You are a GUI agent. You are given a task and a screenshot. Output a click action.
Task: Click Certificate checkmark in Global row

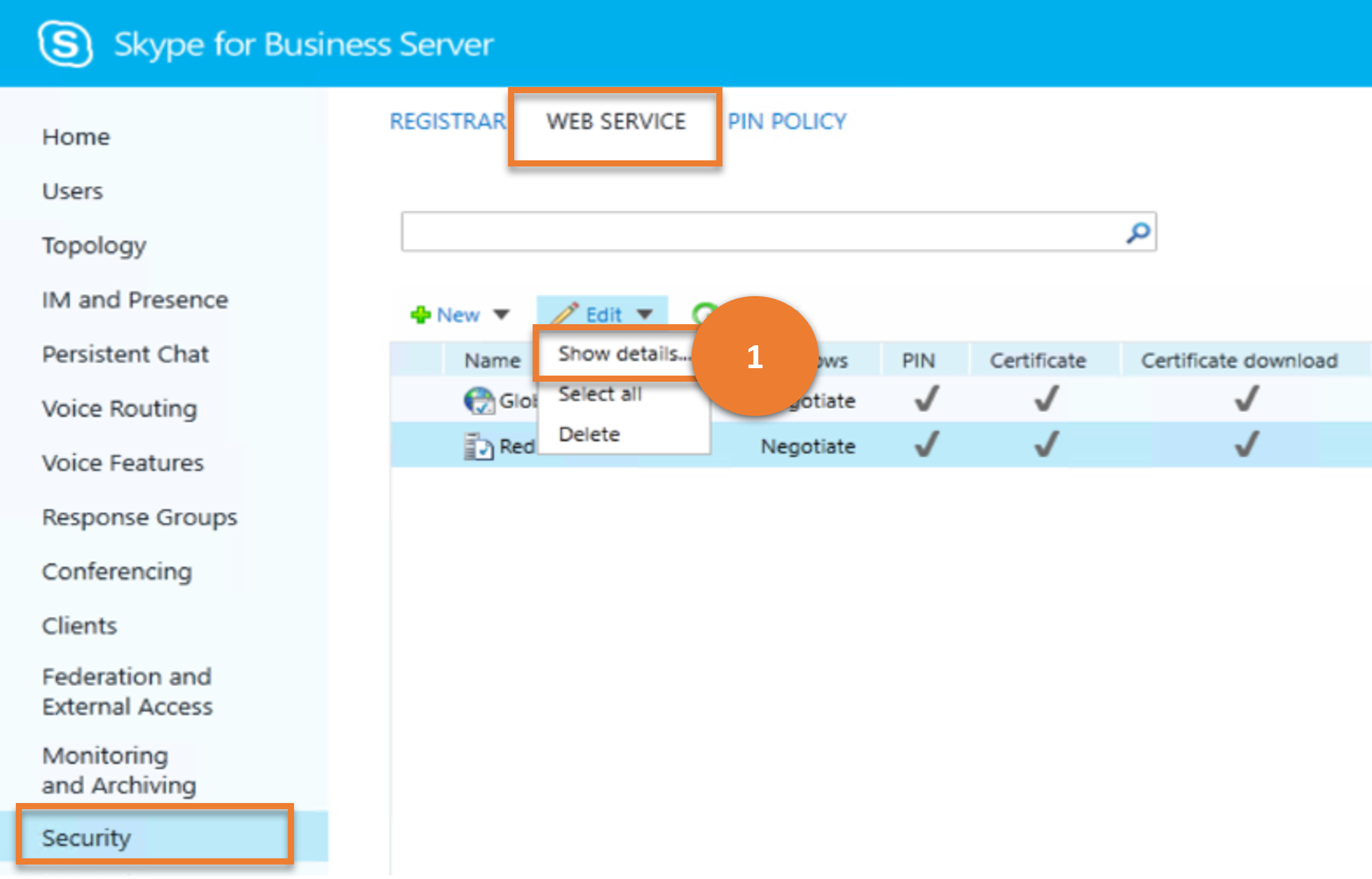click(1046, 399)
